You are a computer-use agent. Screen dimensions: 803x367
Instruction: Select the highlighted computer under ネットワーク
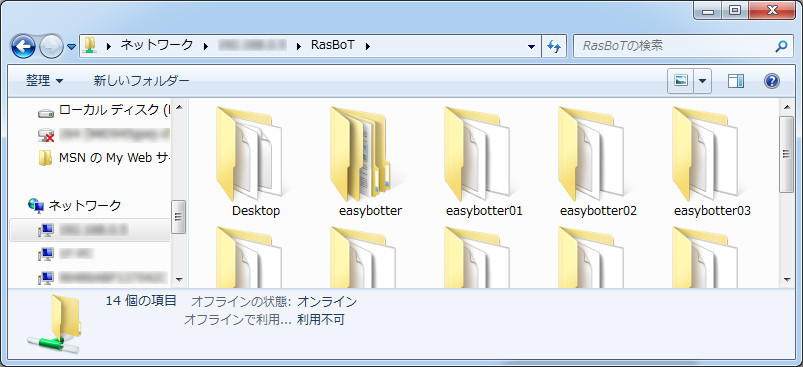(x=90, y=230)
